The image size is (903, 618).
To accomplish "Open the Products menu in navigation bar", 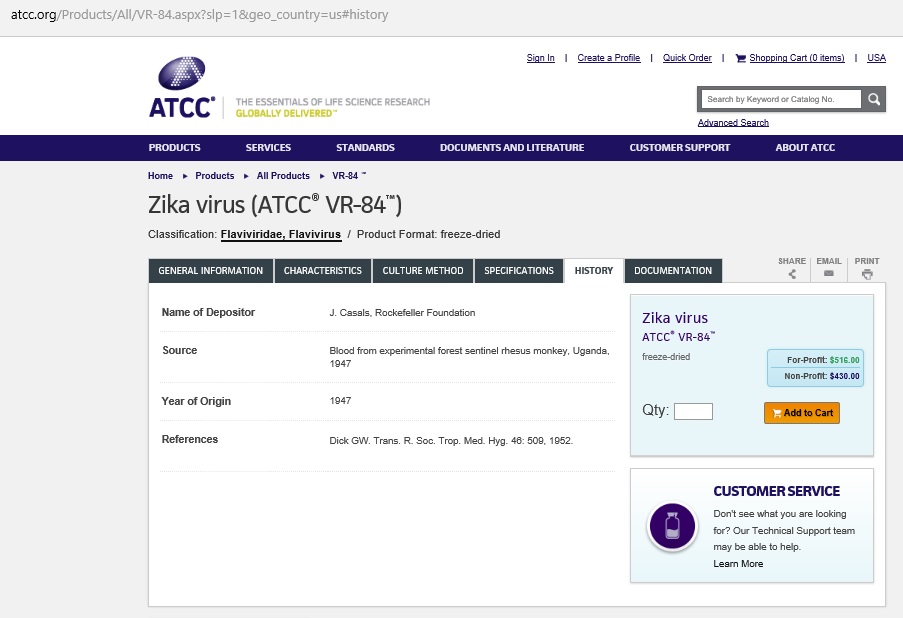I will coord(174,147).
